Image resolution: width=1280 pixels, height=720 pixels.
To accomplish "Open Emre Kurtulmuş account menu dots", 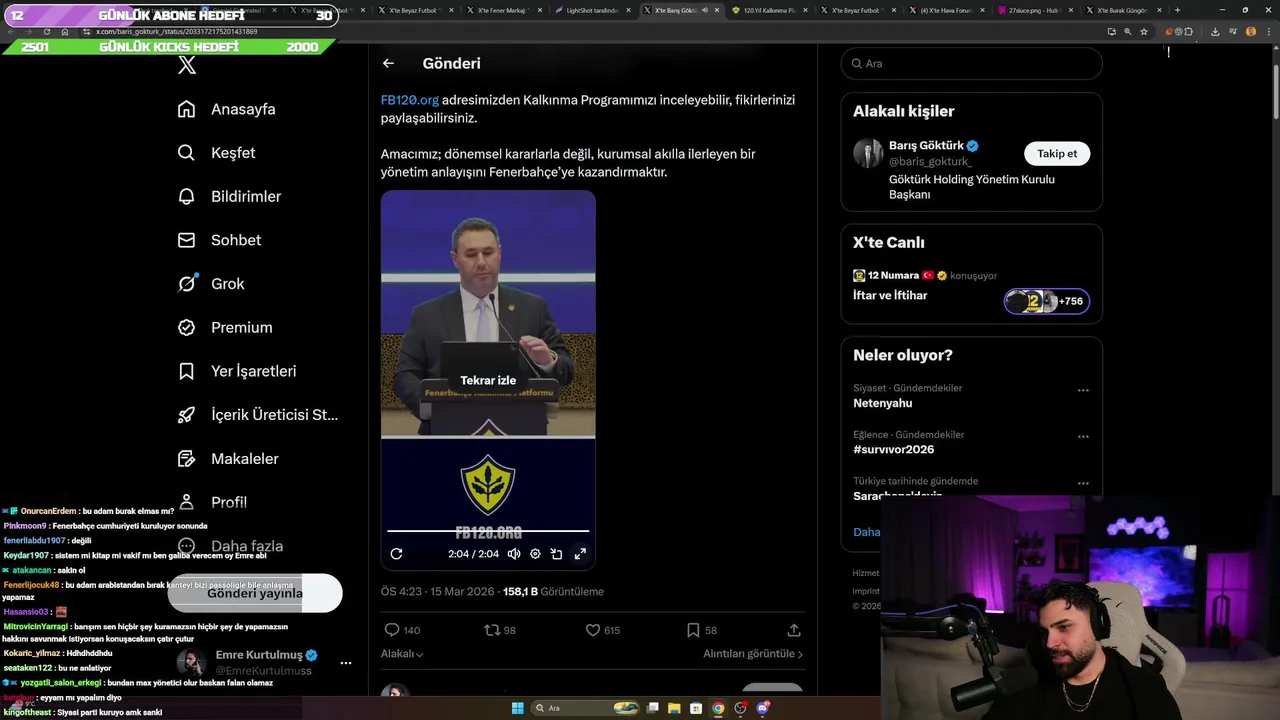I will (x=346, y=663).
